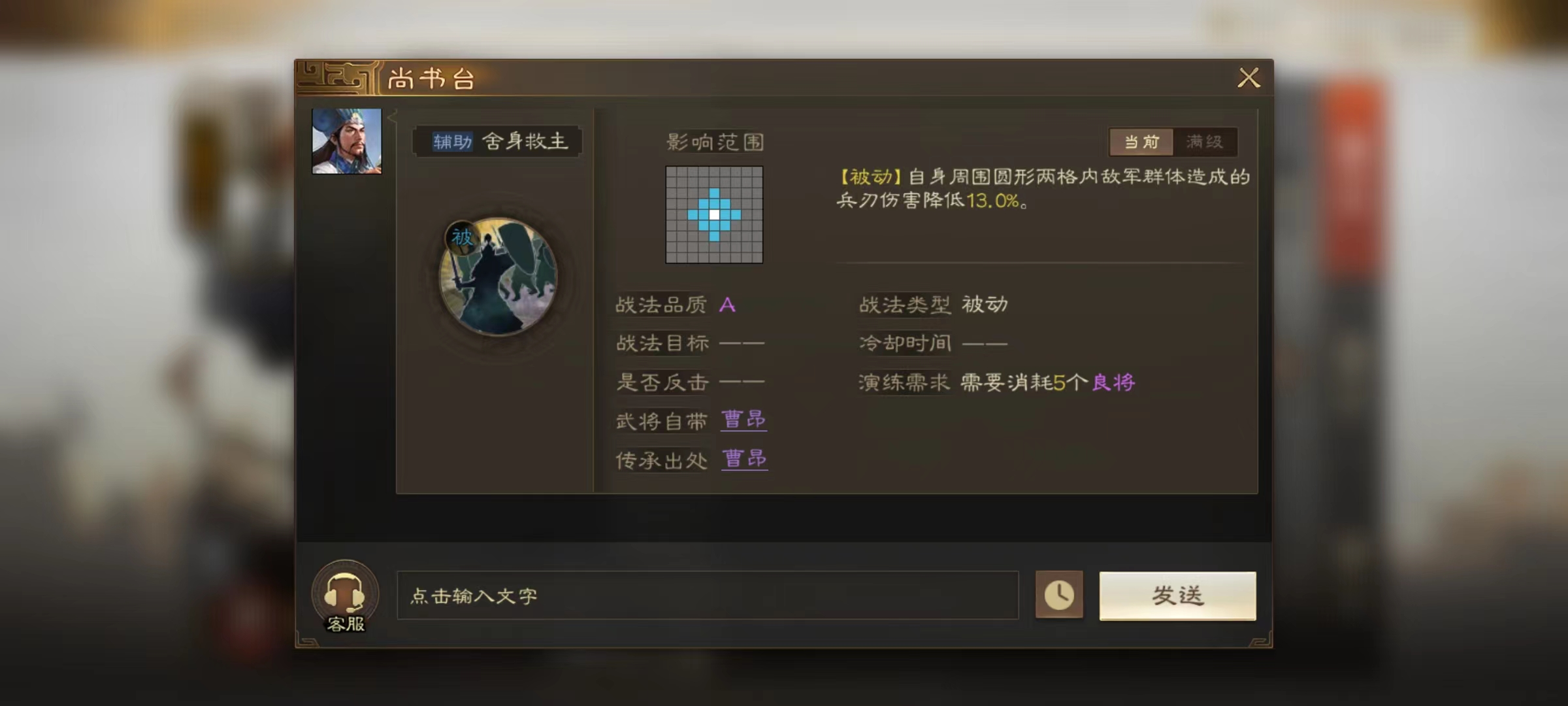Focus the 点击输入文字 message field
This screenshot has width=1568, height=706.
[708, 596]
